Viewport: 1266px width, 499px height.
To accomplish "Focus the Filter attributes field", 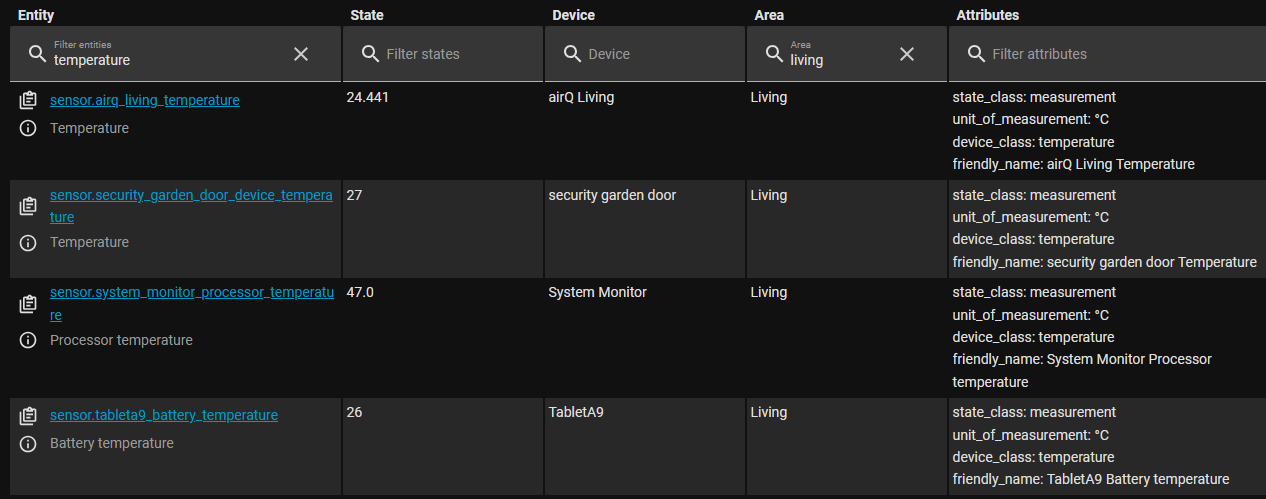I will [x=1107, y=54].
